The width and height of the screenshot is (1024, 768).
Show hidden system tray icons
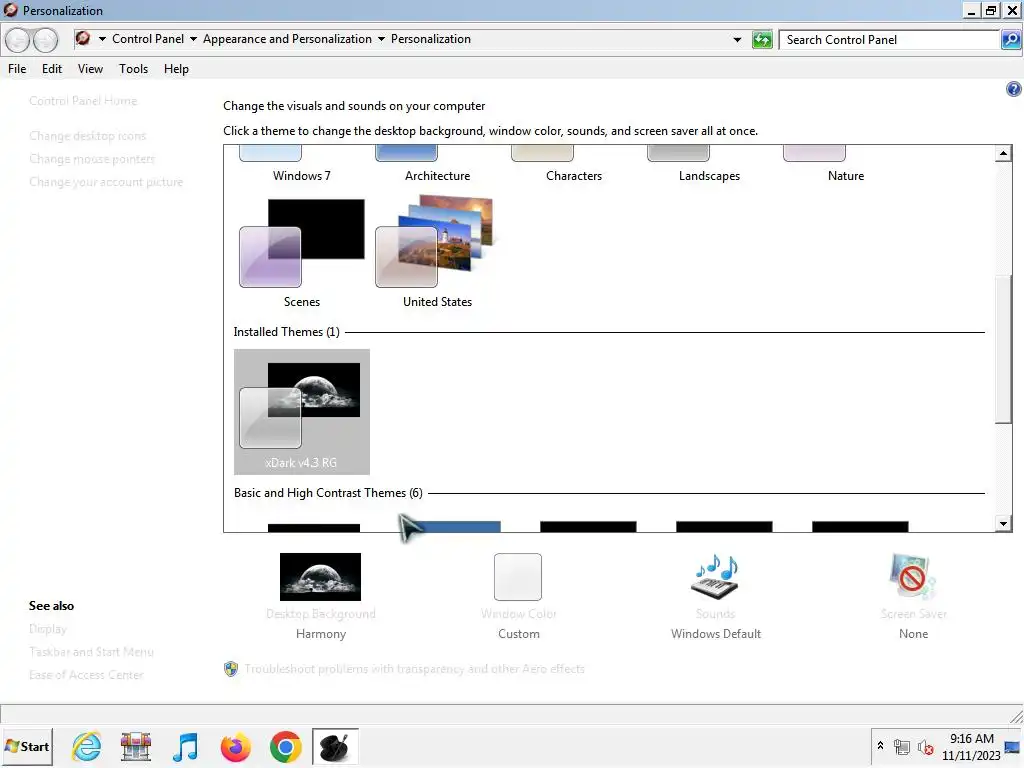880,745
